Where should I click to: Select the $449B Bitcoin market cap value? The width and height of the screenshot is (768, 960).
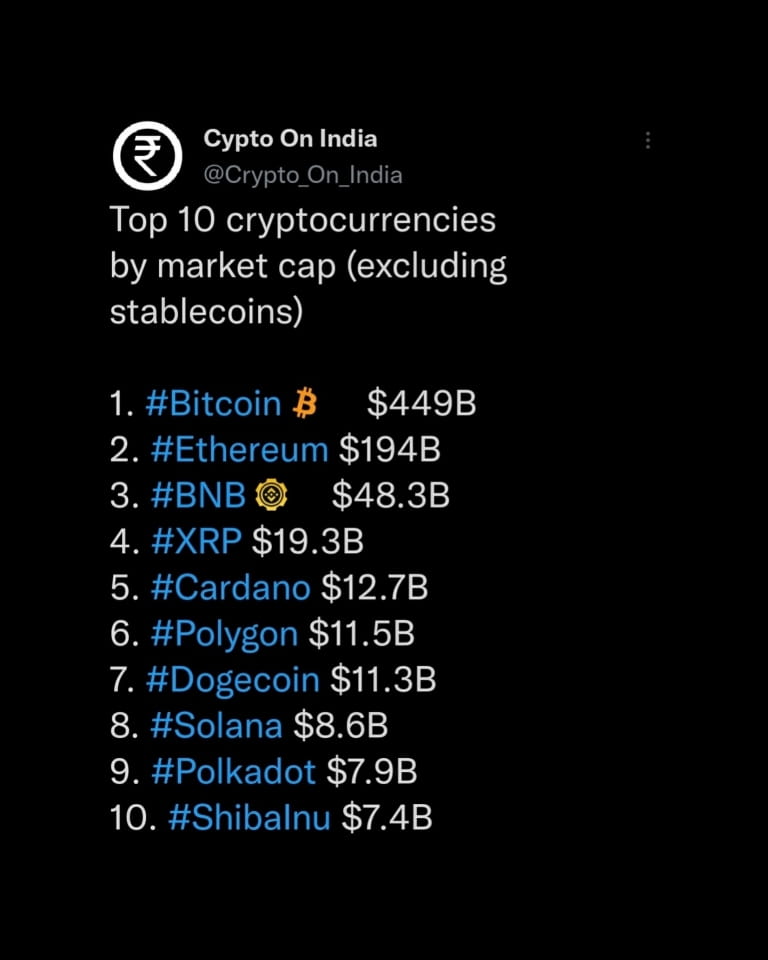click(x=420, y=403)
